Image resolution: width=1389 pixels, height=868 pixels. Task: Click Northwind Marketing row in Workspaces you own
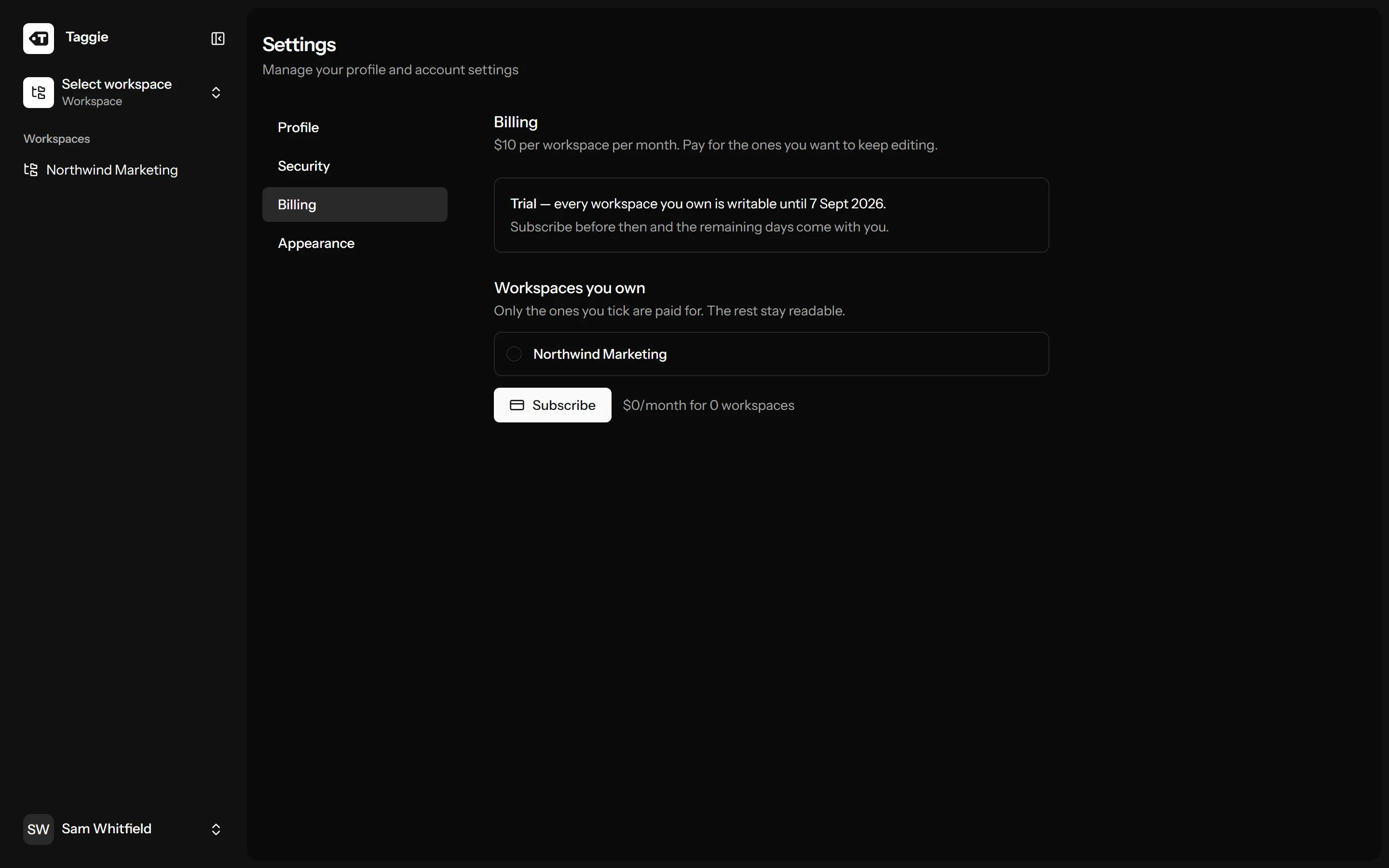(771, 354)
